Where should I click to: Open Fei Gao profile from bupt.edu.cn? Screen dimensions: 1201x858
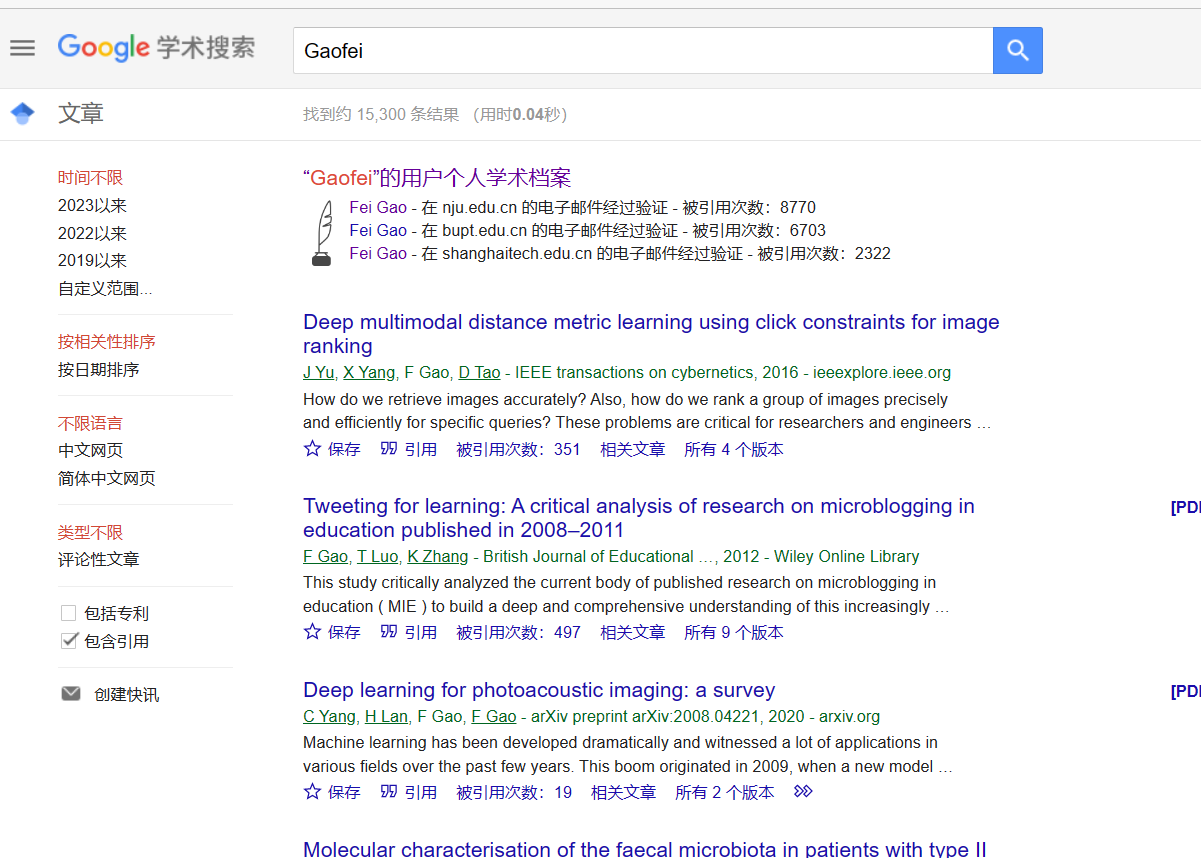(x=378, y=231)
